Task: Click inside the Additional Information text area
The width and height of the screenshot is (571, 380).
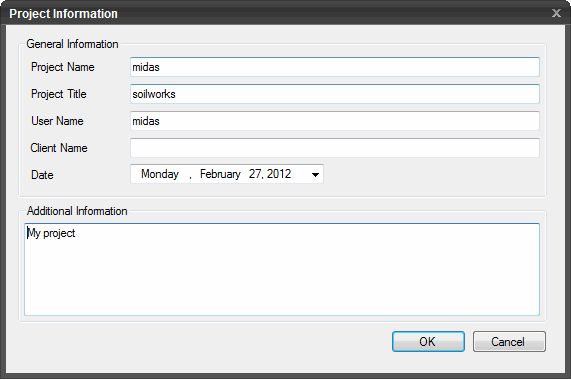Action: 282,269
